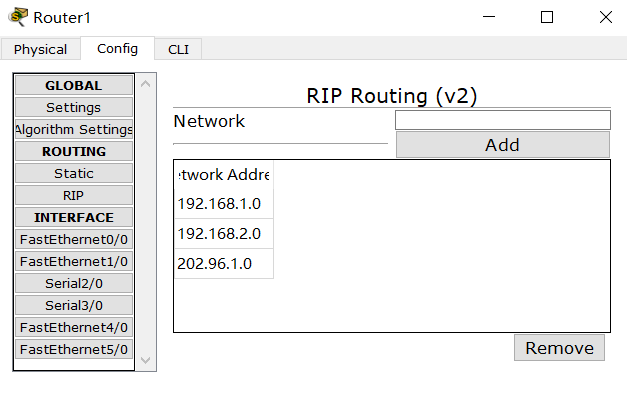Click the Add network button
Viewport: 628px width, 393px height.
(x=503, y=145)
